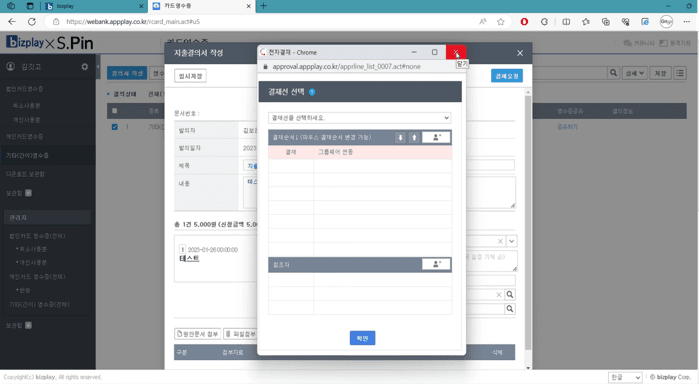Switch to the 카드영수증 browser tab
Image resolution: width=699 pixels, height=384 pixels.
(x=201, y=6)
